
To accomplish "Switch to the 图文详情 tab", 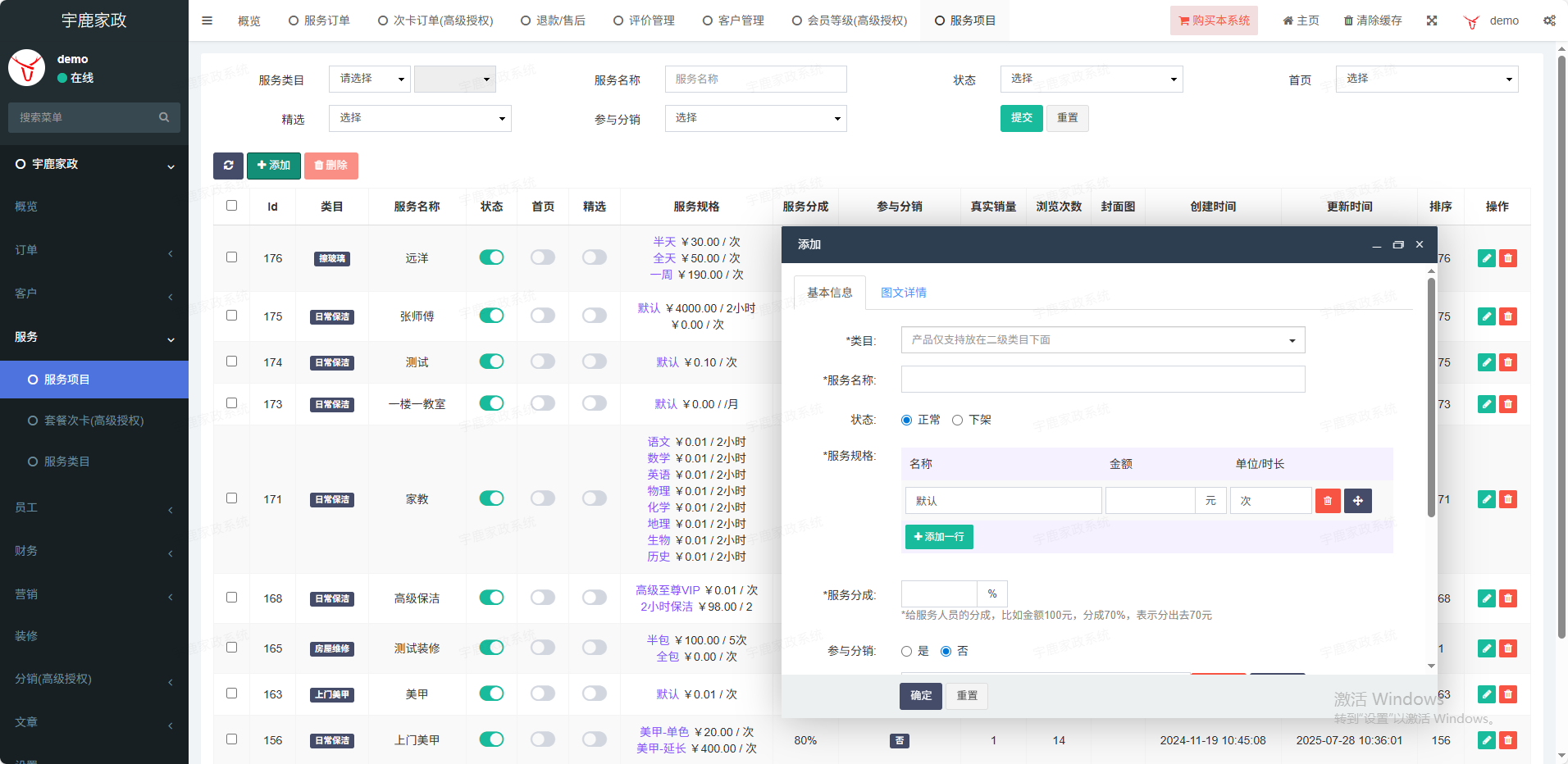I will pos(903,293).
